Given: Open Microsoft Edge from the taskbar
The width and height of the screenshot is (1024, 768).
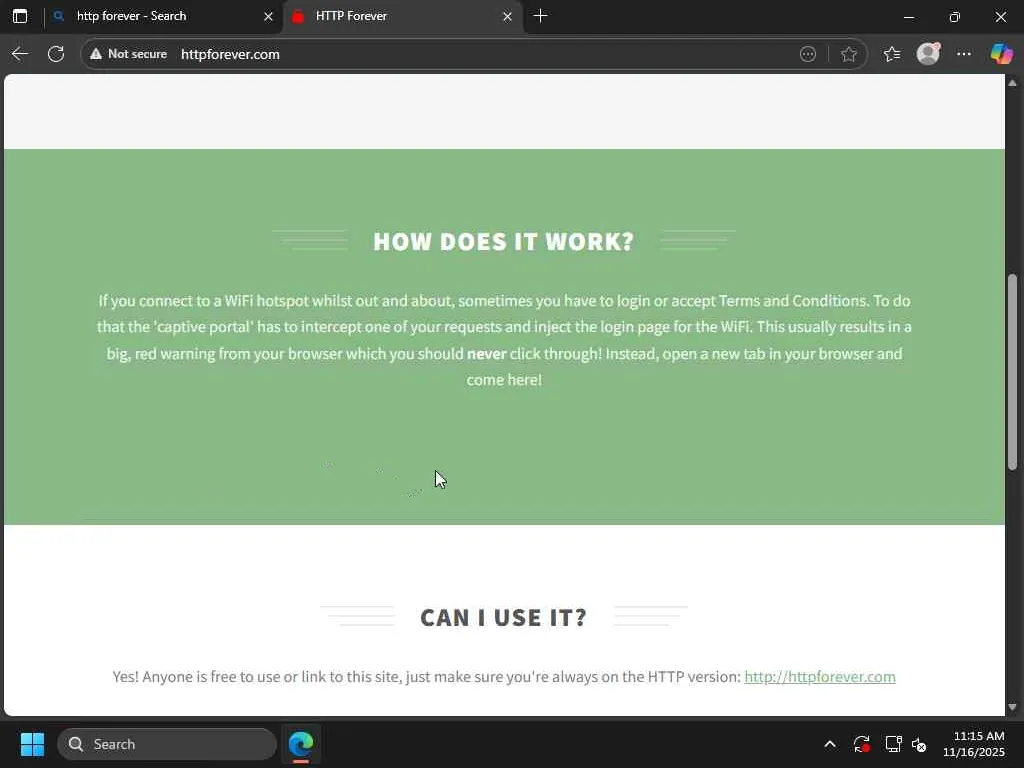Looking at the screenshot, I should pyautogui.click(x=301, y=744).
